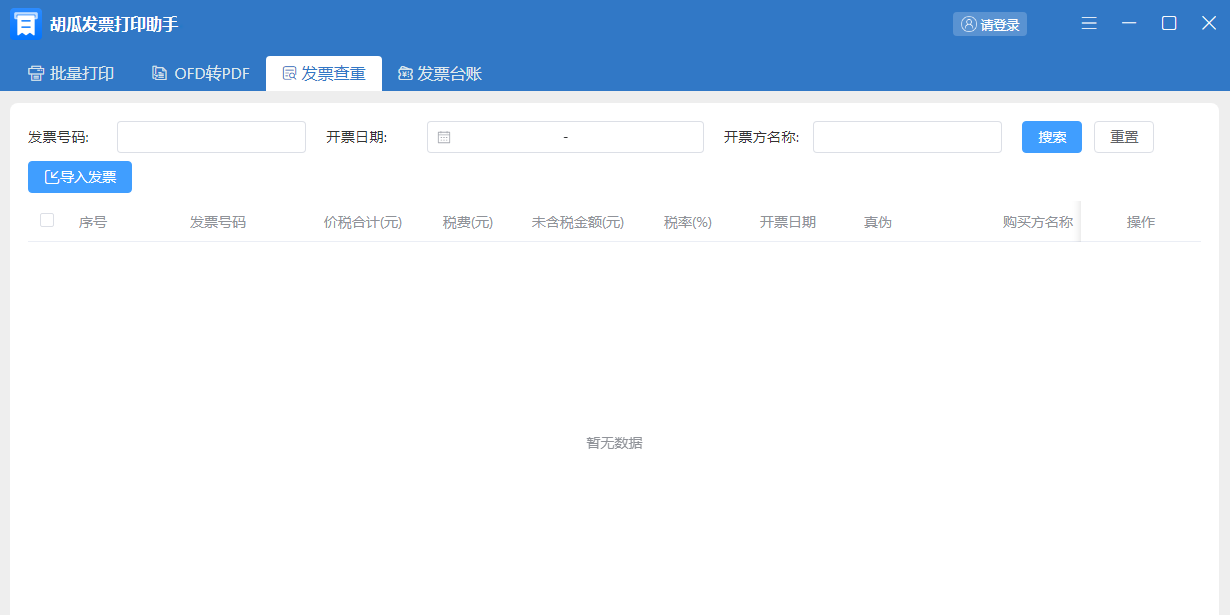The width and height of the screenshot is (1230, 615).
Task: Open the 开票日期 date range picker
Action: click(566, 137)
